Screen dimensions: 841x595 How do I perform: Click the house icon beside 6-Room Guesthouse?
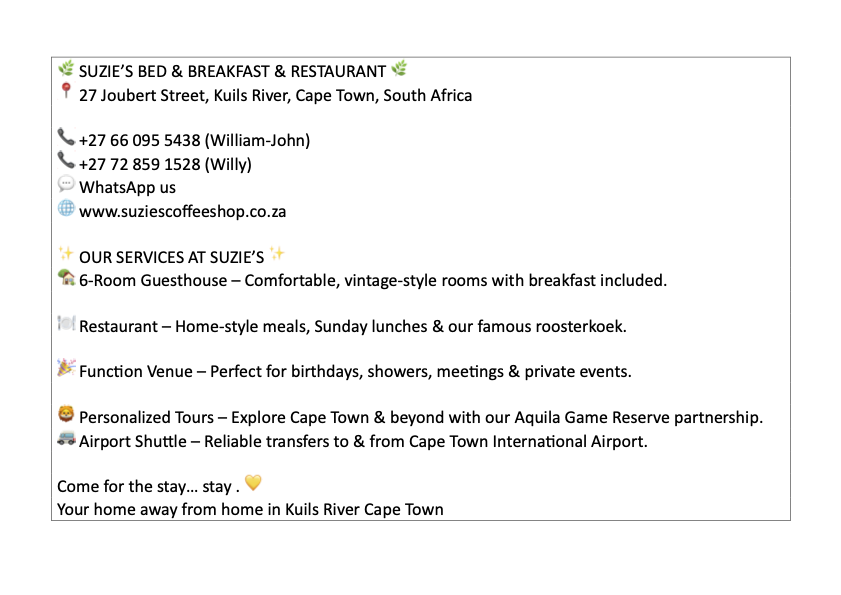click(x=66, y=278)
